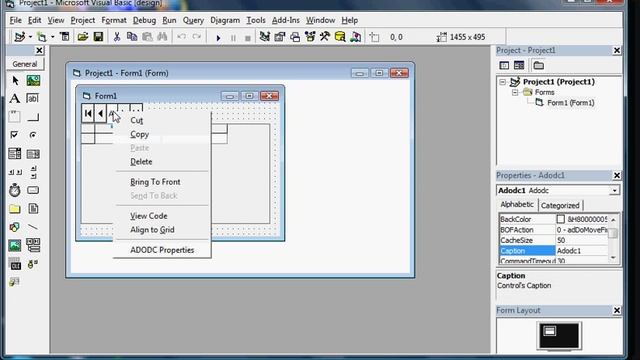Open the Data View Window icon
The image size is (640, 360).
point(340,37)
